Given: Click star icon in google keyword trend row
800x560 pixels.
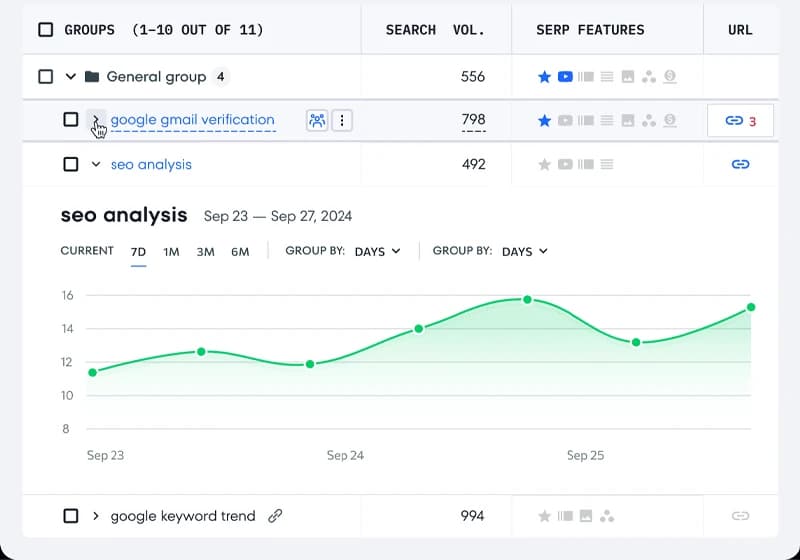Looking at the screenshot, I should click(544, 516).
